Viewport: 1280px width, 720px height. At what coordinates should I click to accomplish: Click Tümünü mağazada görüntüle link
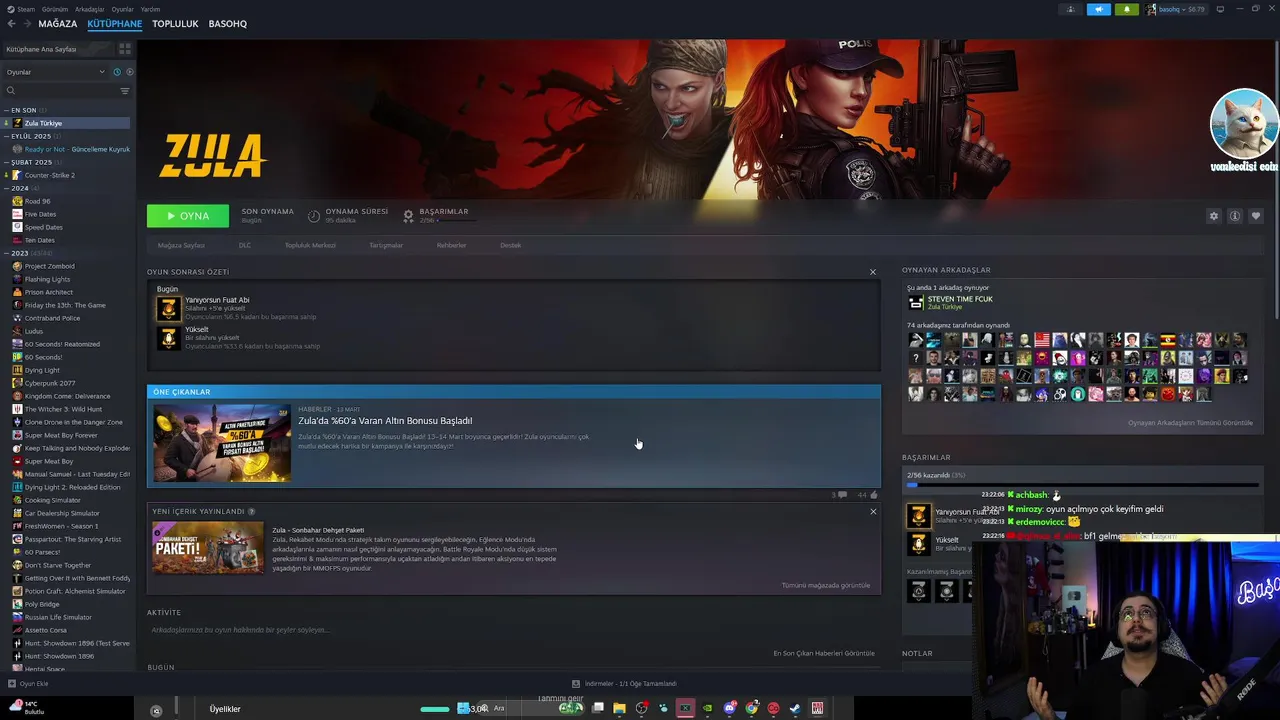coord(825,585)
